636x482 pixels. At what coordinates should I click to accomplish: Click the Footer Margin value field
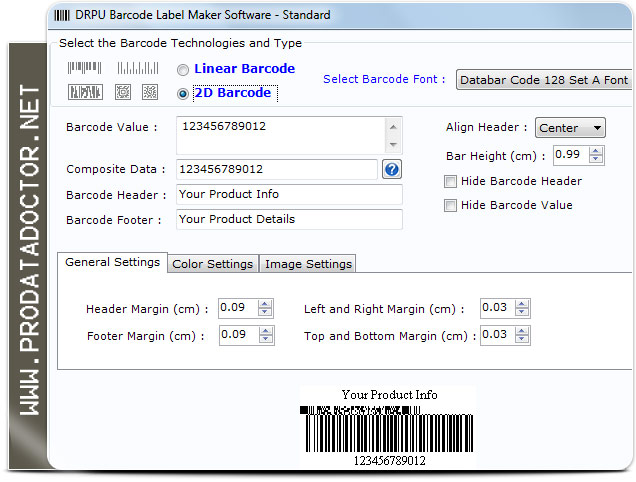239,335
